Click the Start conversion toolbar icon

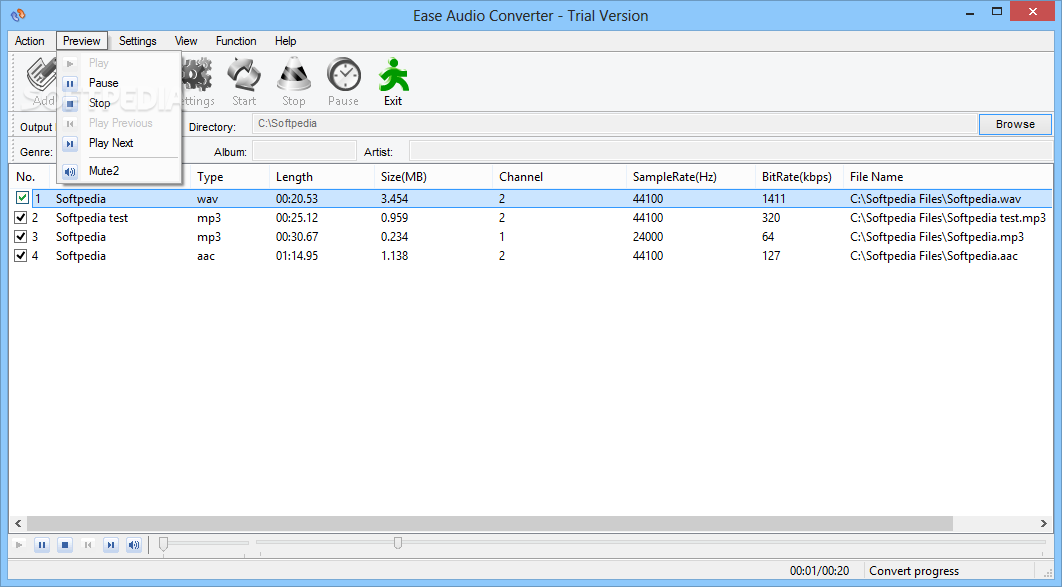click(x=244, y=82)
